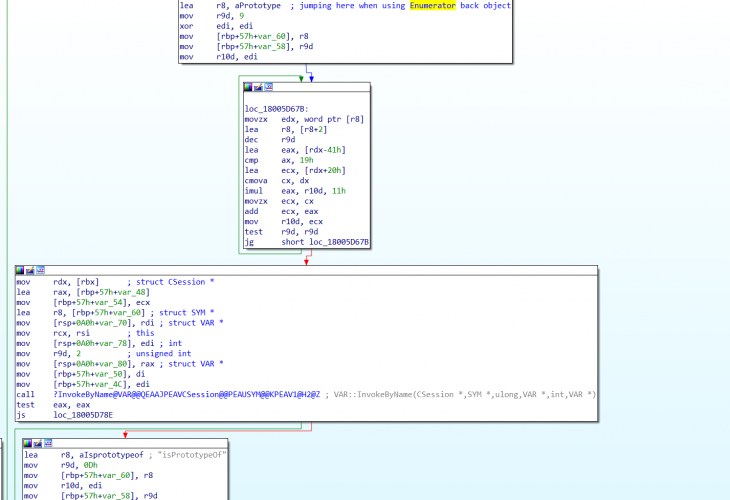This screenshot has height=500, width=730.
Task: Click the aPrototype operand in top block
Action: [247, 6]
